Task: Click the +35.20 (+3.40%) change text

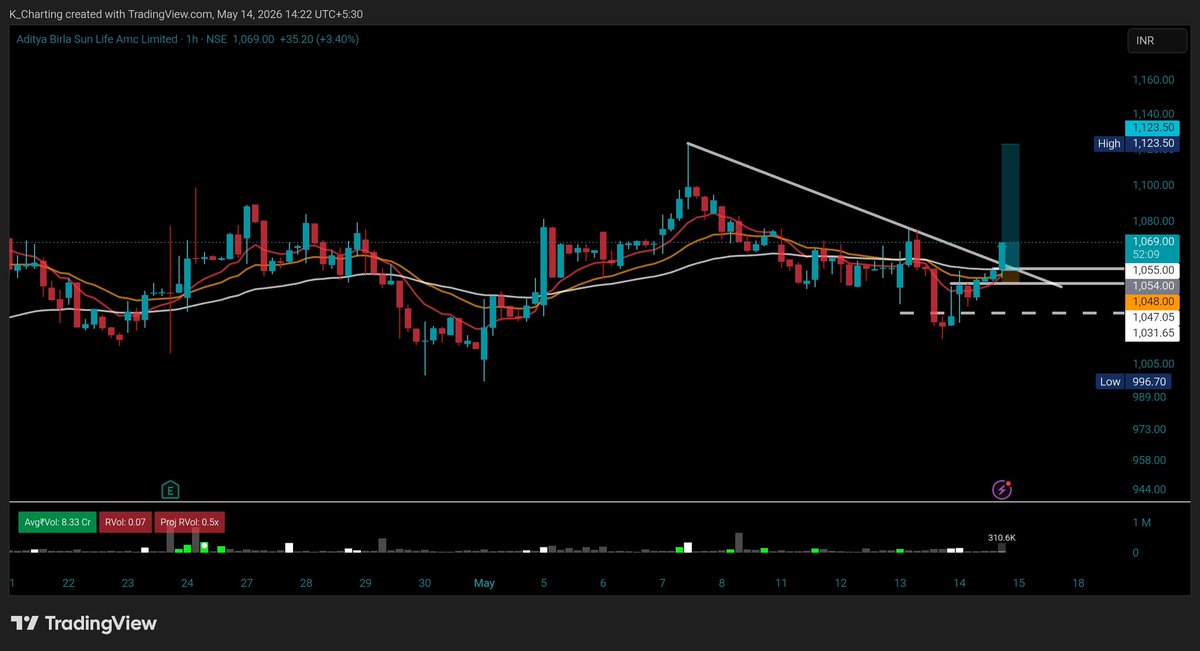Action: pyautogui.click(x=318, y=39)
